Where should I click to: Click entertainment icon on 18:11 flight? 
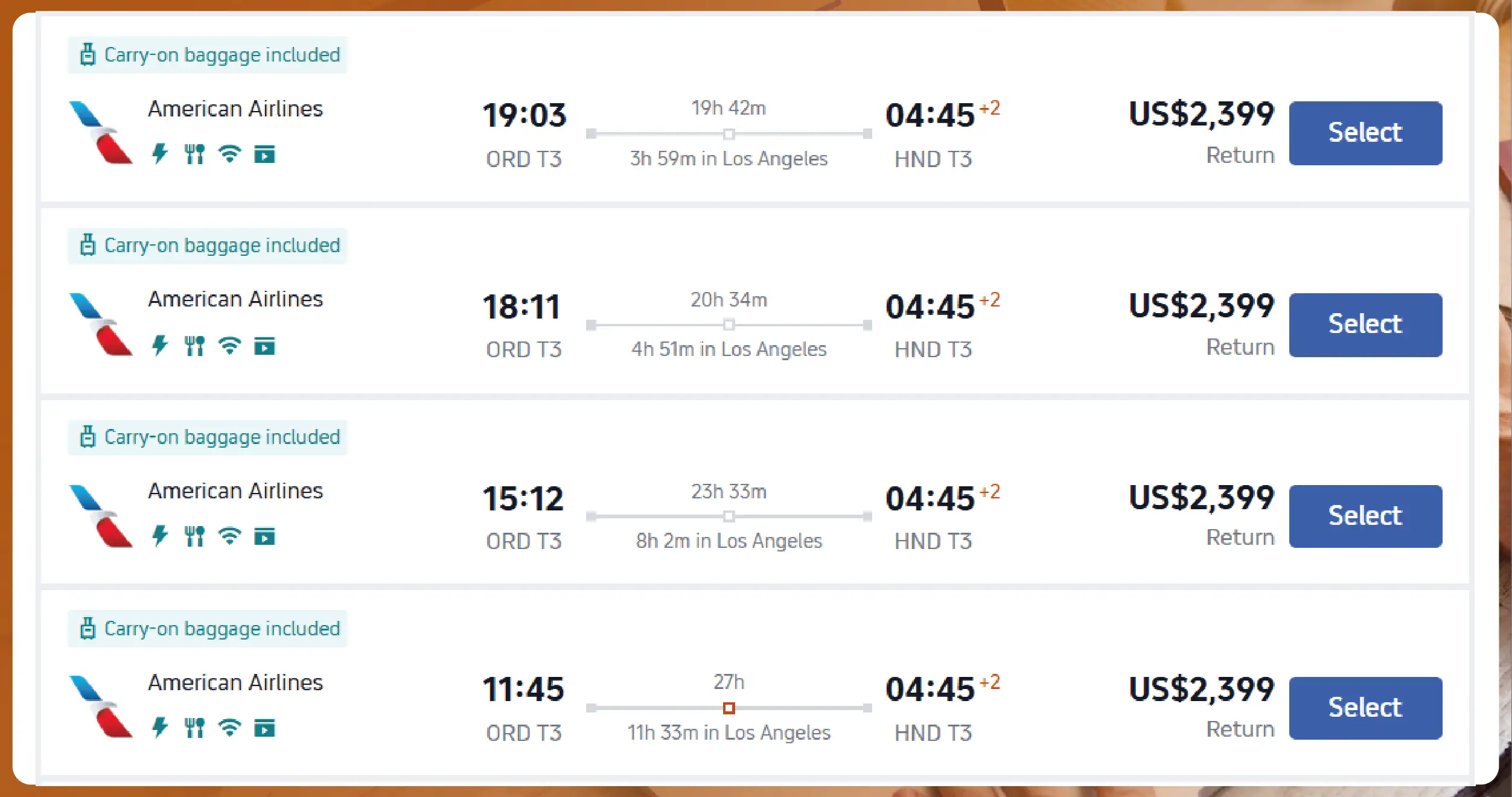click(264, 346)
